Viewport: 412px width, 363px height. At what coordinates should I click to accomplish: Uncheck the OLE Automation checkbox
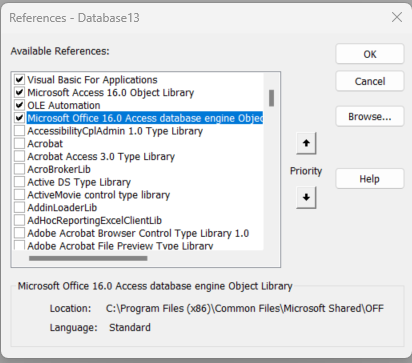[x=19, y=105]
